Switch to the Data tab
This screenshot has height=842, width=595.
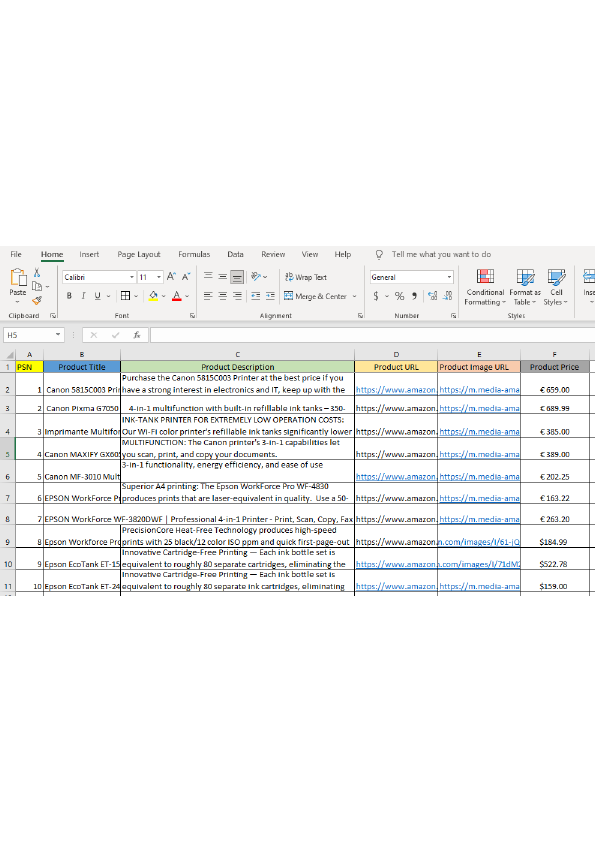click(235, 255)
